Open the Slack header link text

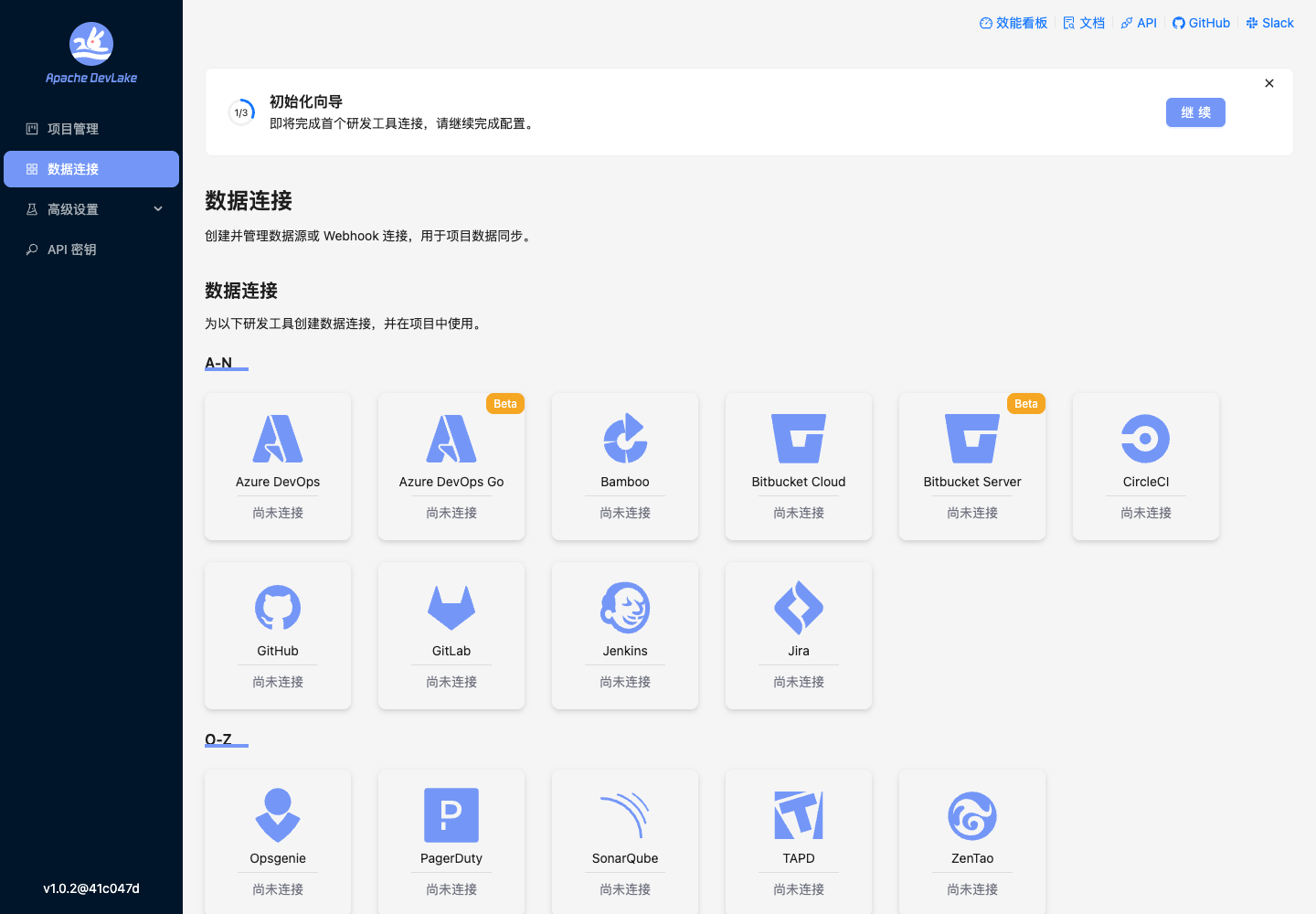tap(1278, 23)
